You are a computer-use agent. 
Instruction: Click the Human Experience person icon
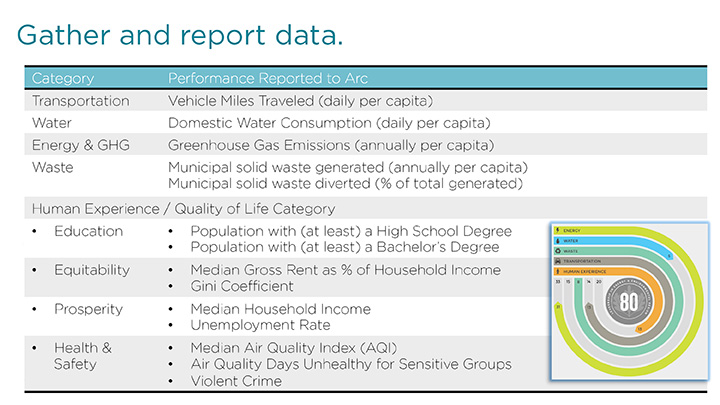(x=558, y=270)
